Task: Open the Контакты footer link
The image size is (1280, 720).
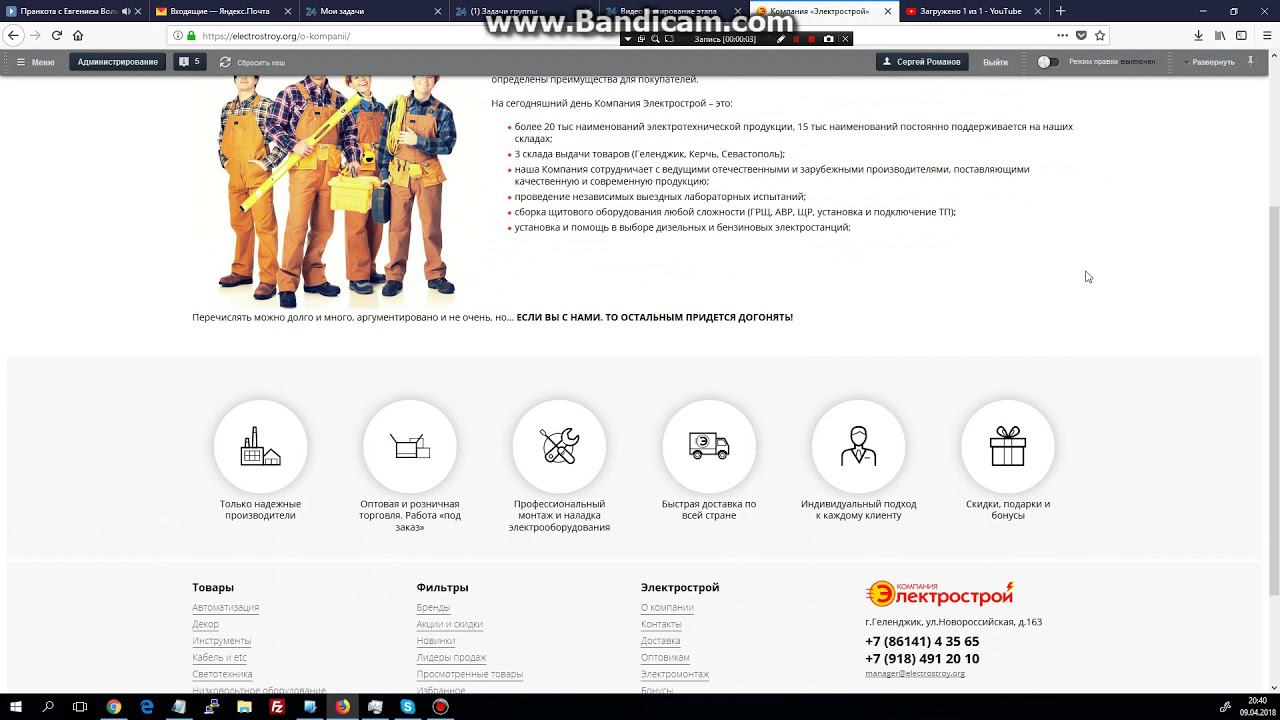Action: point(661,624)
